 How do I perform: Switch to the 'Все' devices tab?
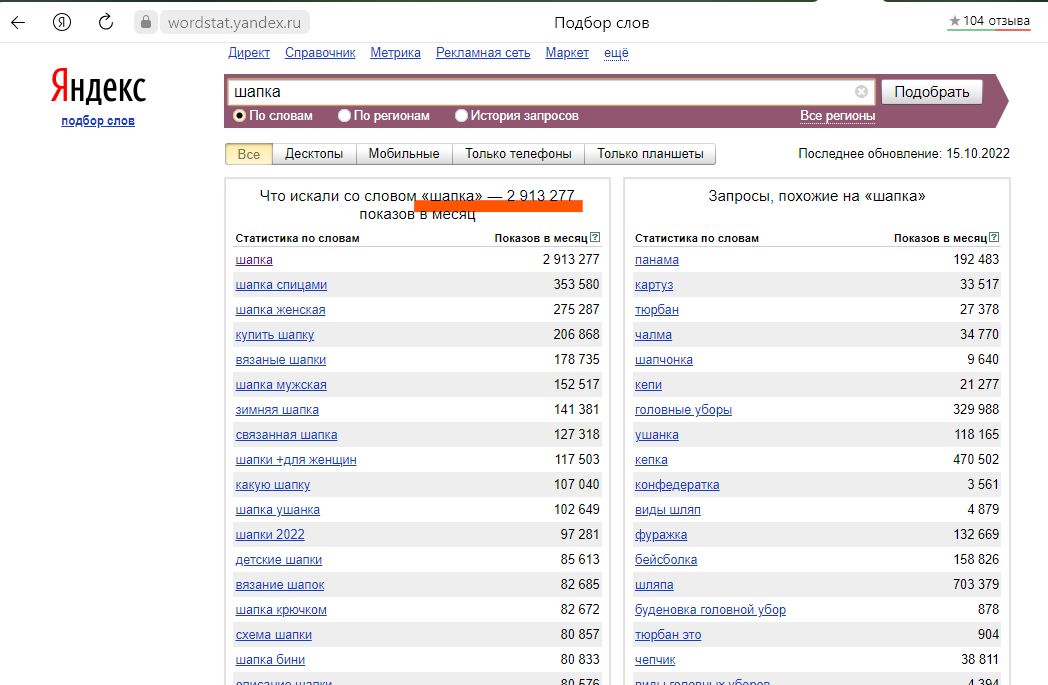pos(249,154)
